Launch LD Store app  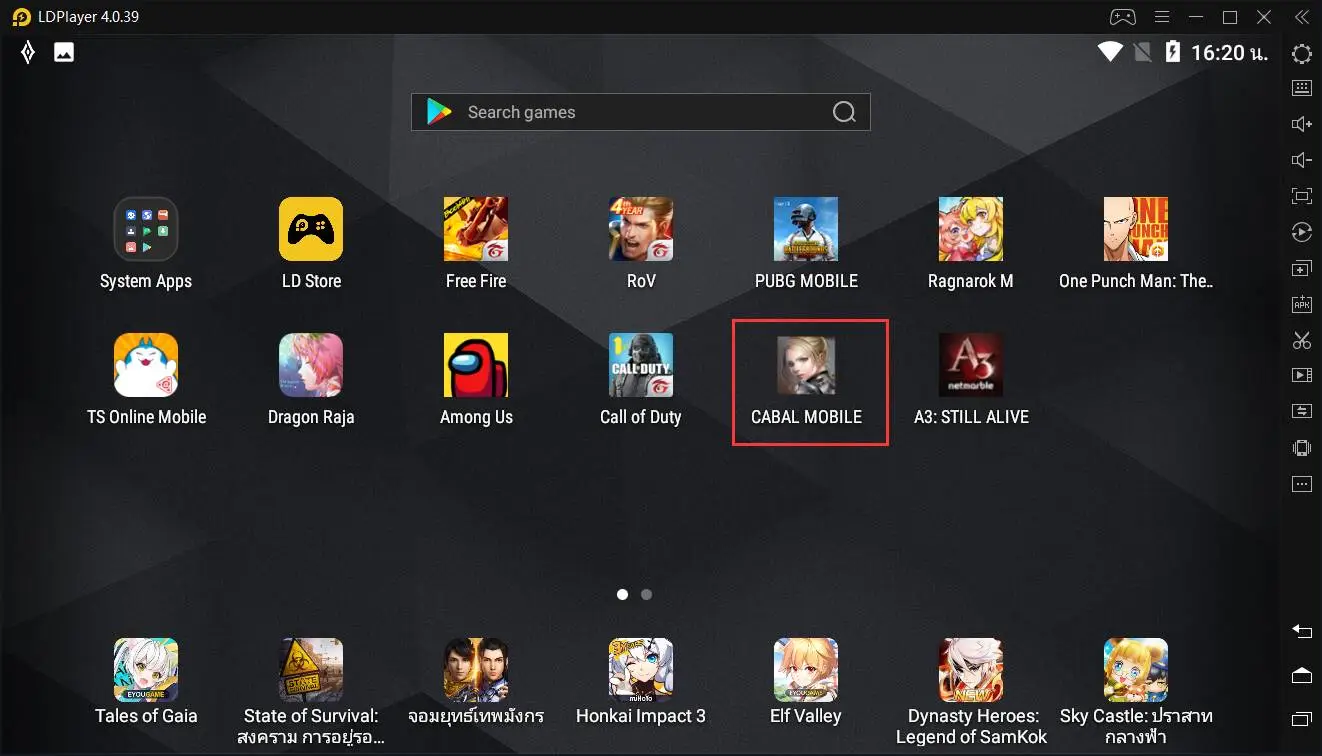tap(311, 229)
